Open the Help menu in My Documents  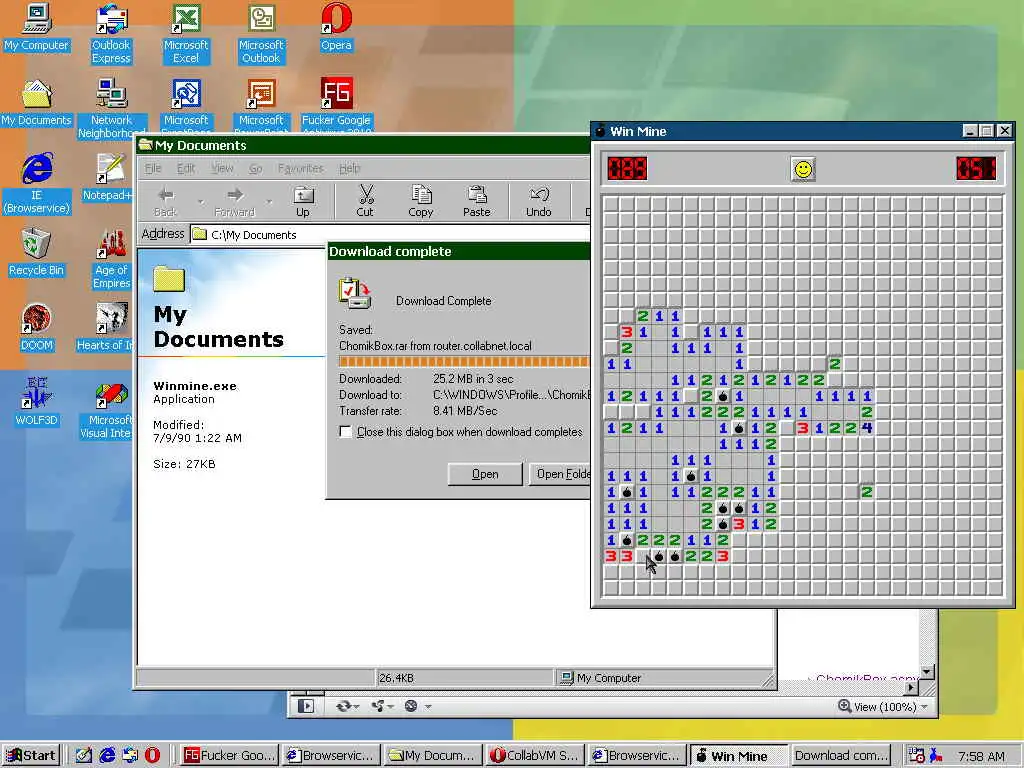(x=349, y=168)
